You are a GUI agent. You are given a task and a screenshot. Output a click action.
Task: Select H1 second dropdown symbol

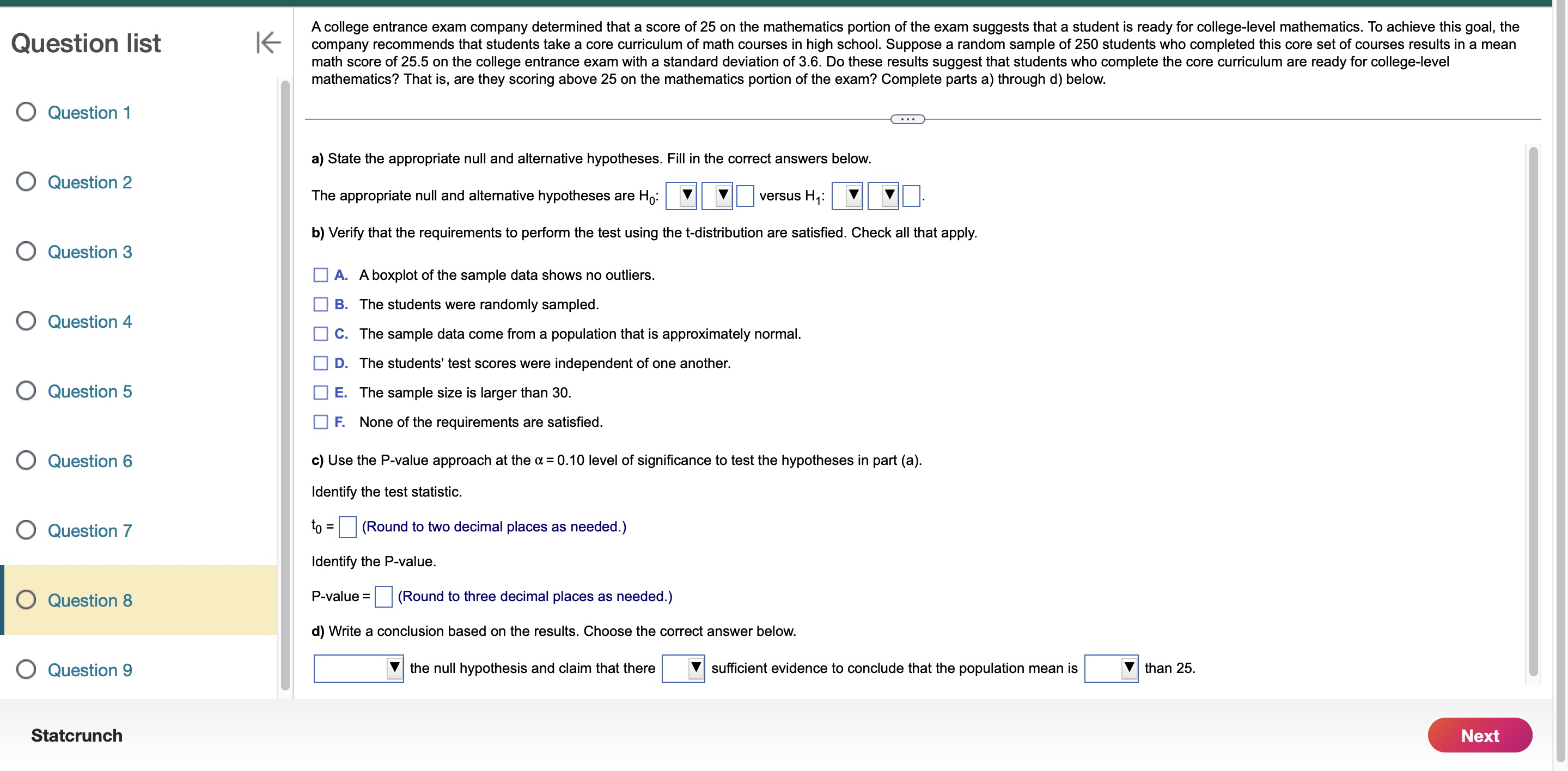click(880, 196)
